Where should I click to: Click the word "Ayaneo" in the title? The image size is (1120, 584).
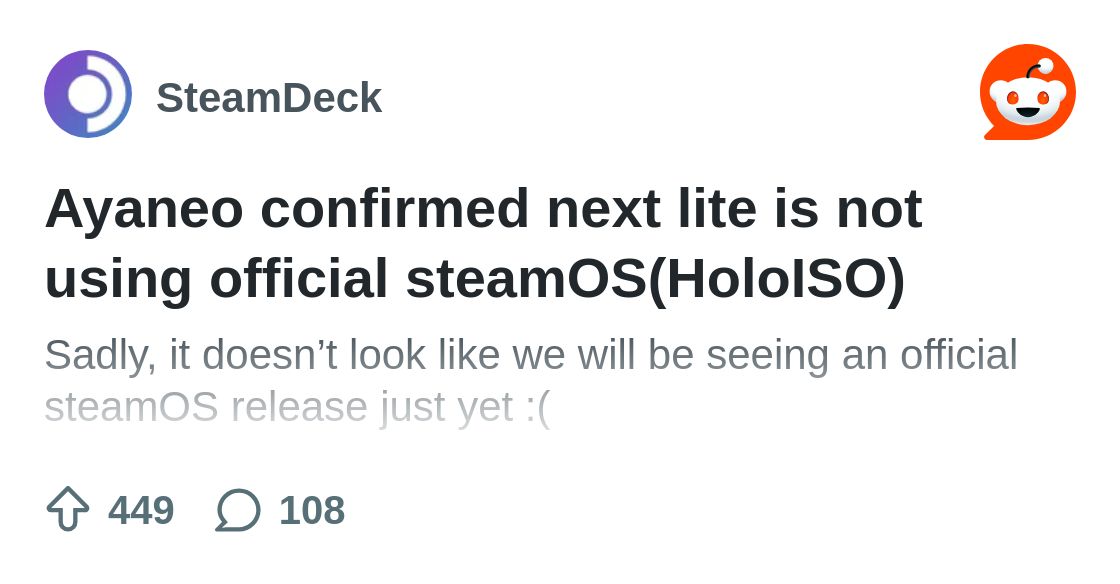[x=144, y=208]
